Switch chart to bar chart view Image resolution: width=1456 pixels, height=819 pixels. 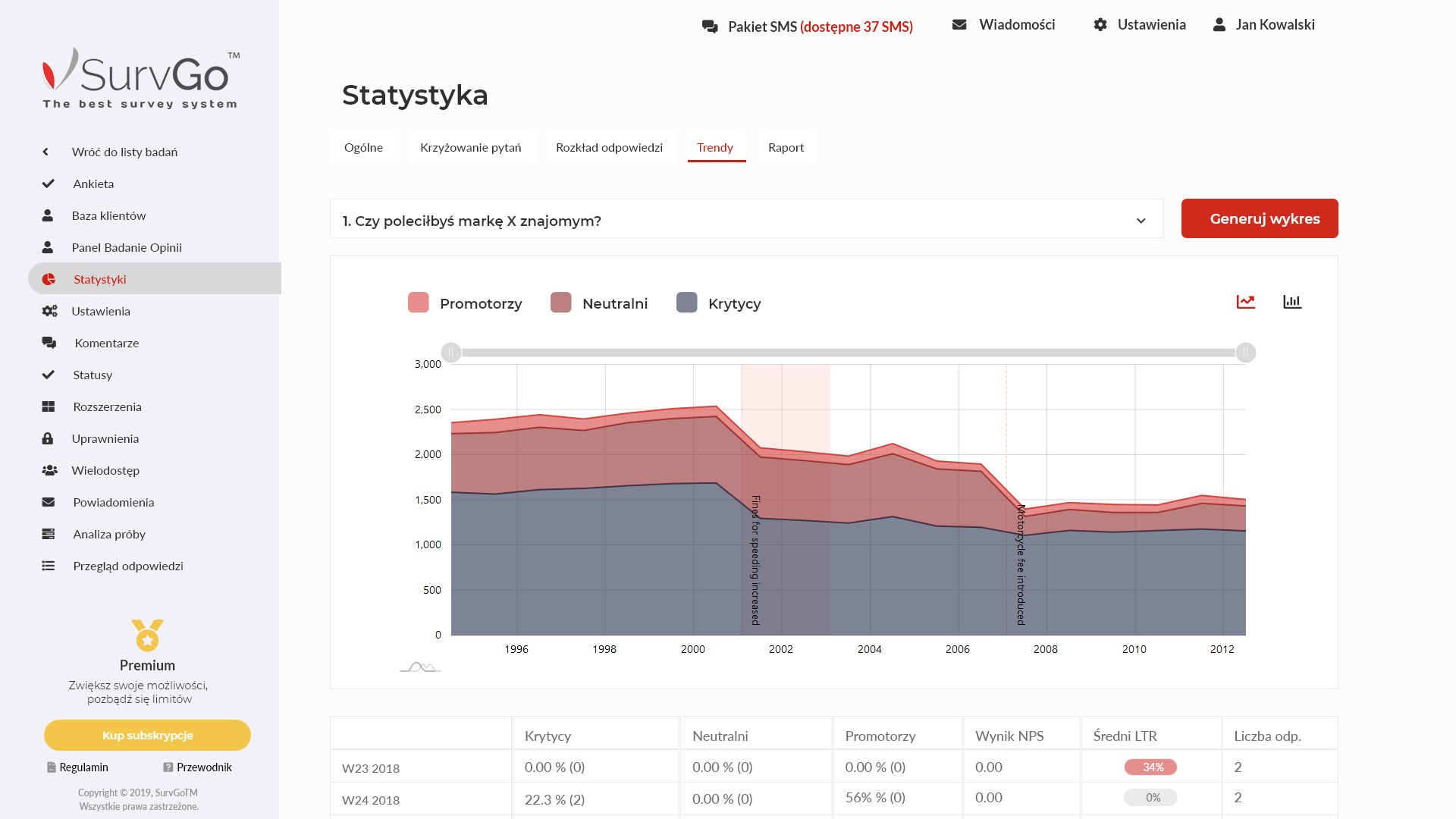1292,301
